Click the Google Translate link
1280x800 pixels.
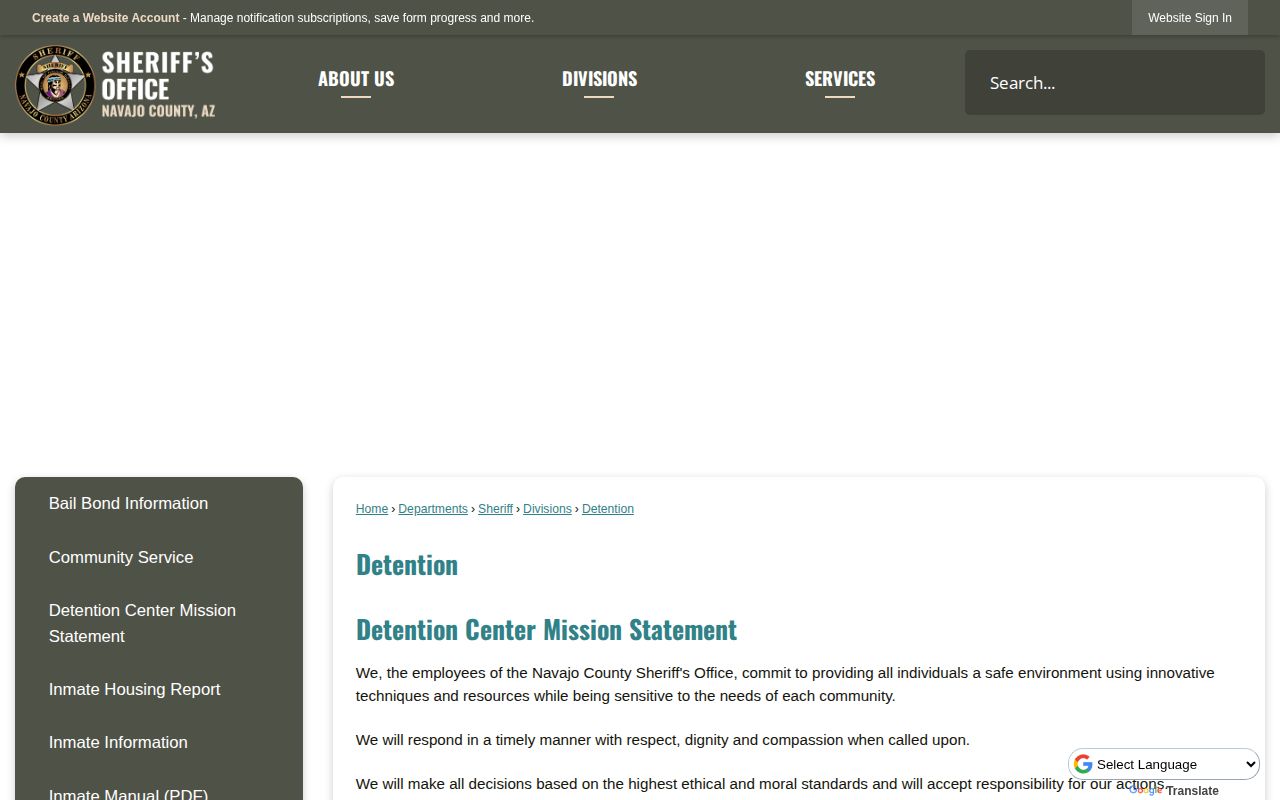(x=1174, y=791)
